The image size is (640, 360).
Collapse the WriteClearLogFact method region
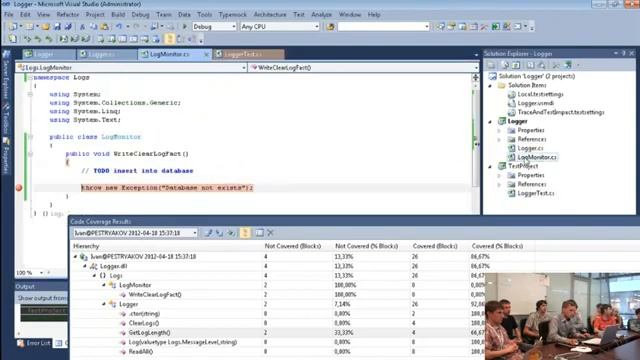pyautogui.click(x=30, y=154)
